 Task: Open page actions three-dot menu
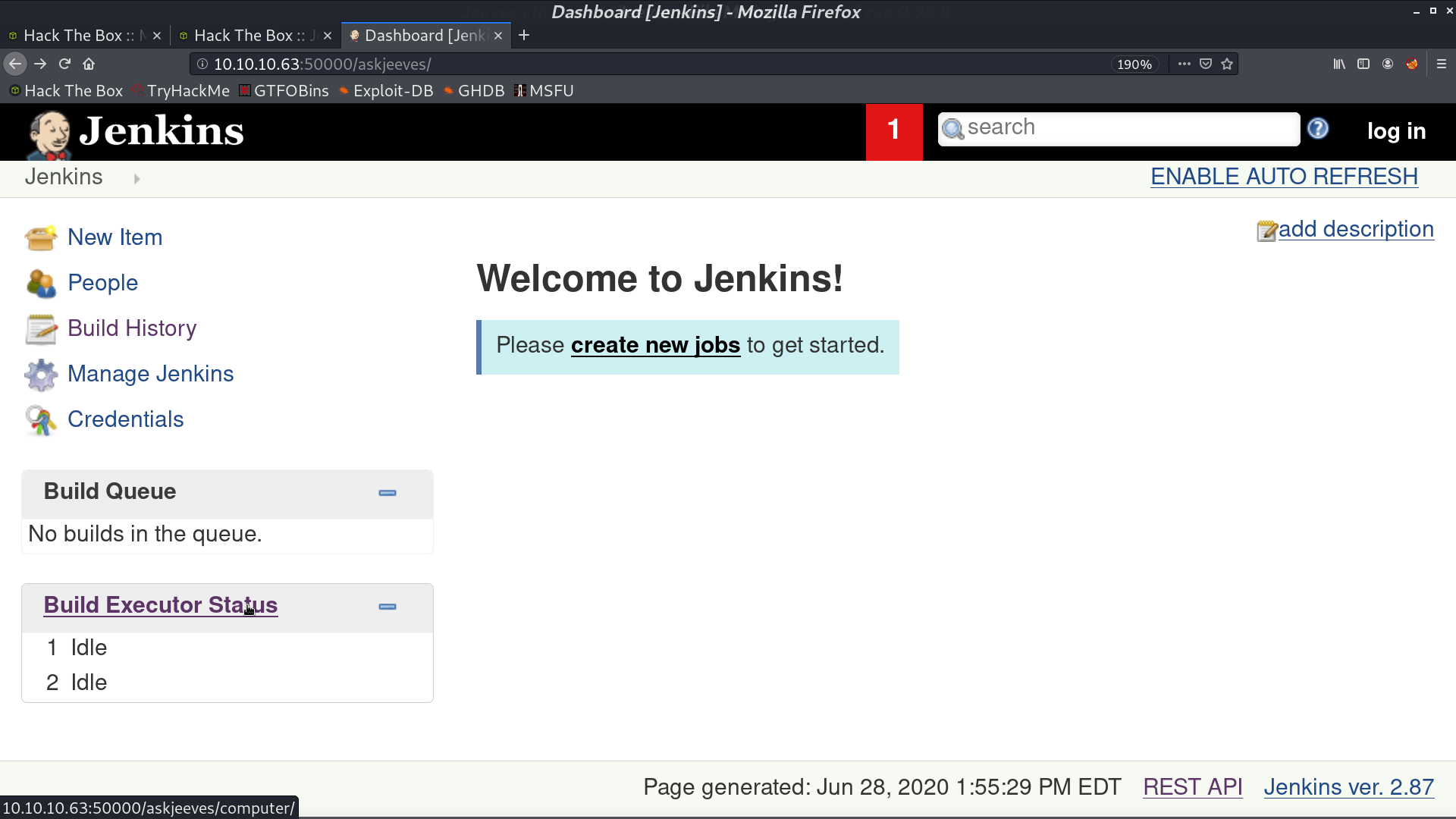[1184, 64]
